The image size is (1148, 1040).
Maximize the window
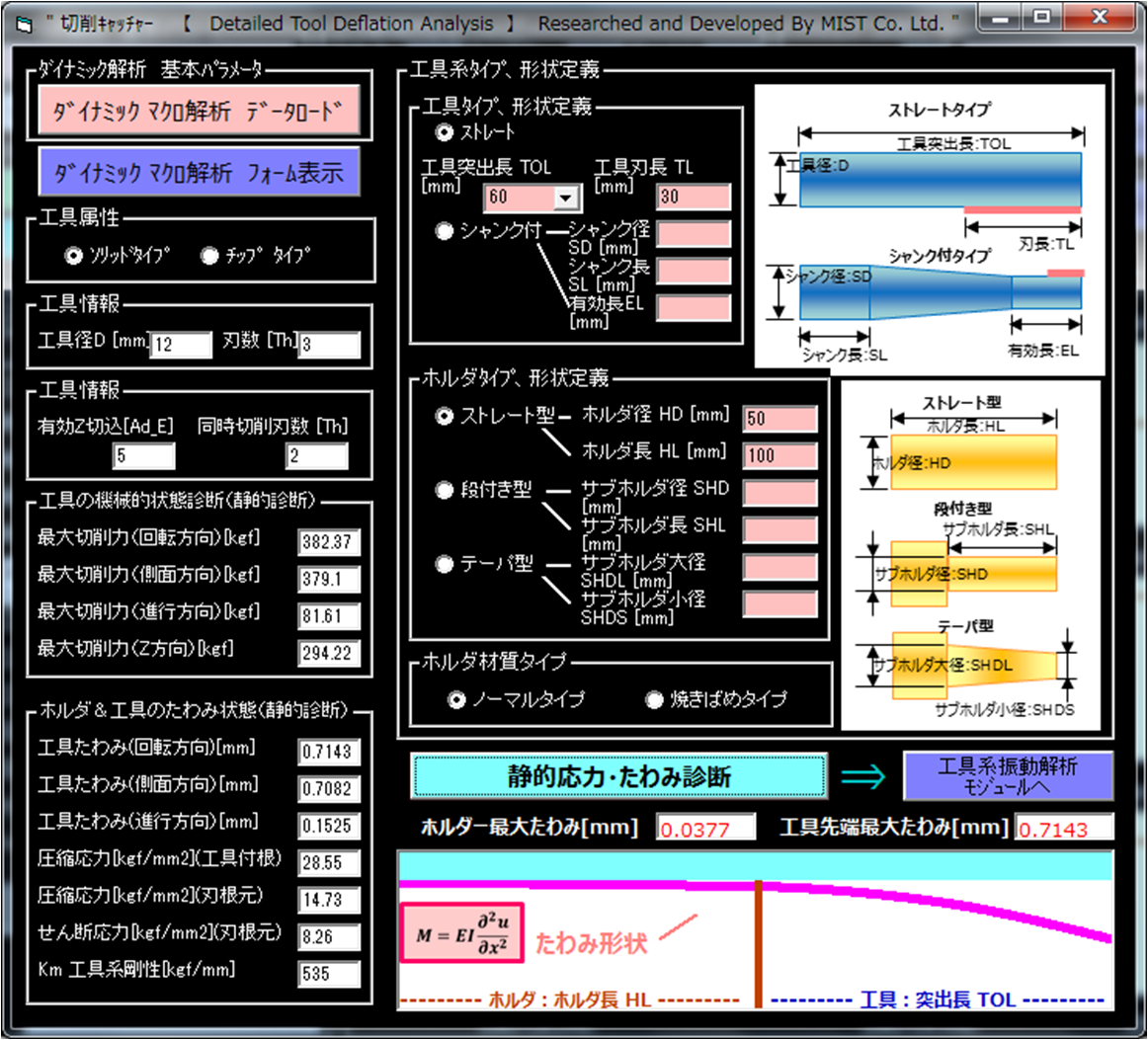tap(1042, 18)
